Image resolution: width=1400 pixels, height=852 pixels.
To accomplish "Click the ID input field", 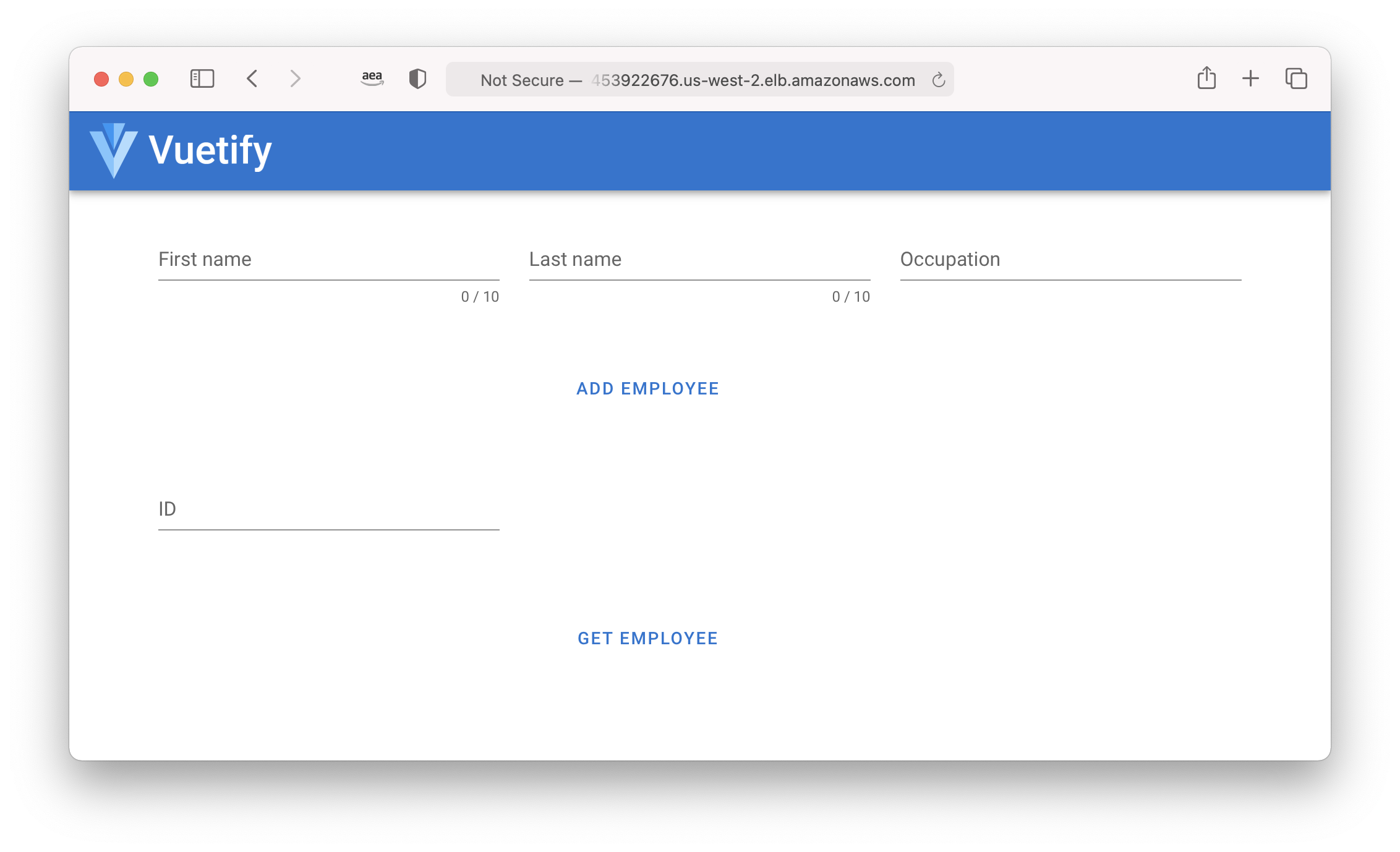I will click(329, 515).
